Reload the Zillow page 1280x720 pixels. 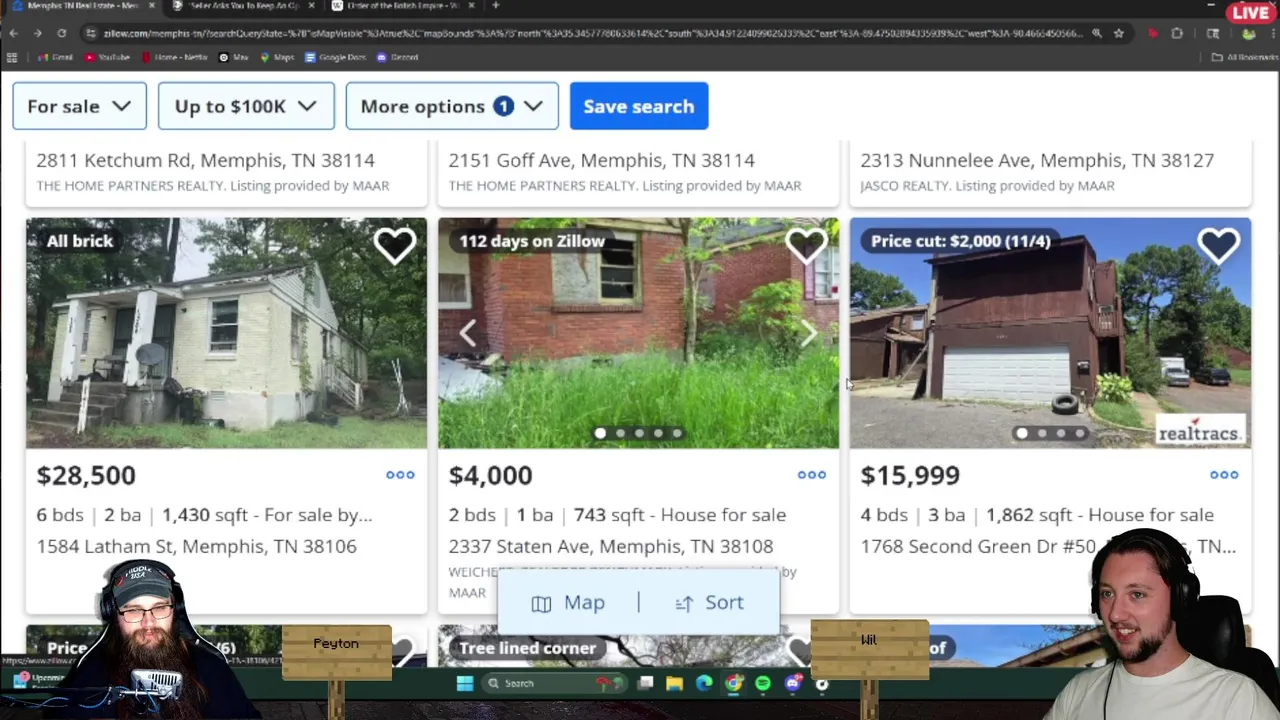[61, 33]
